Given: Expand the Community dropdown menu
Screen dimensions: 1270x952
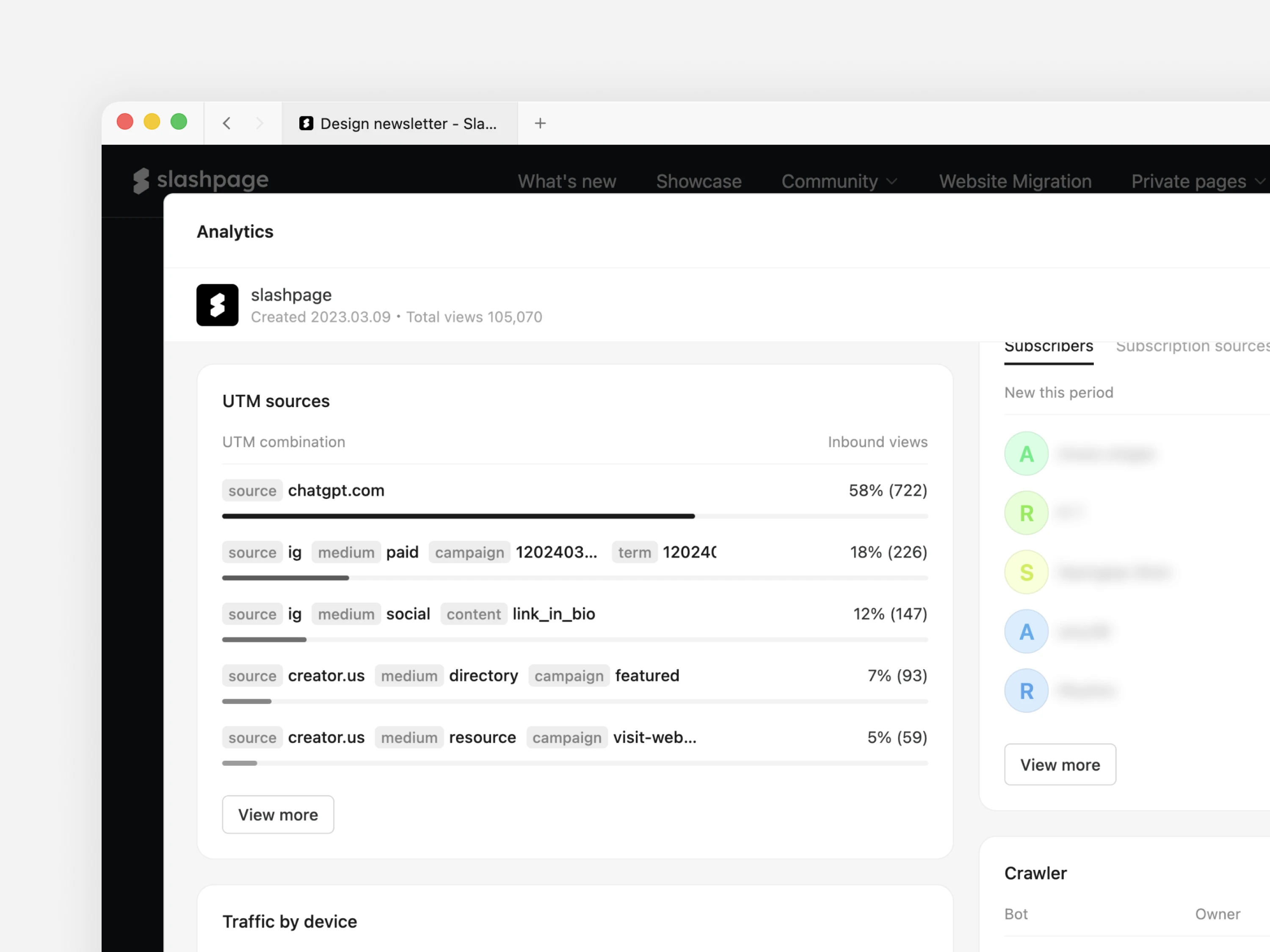Looking at the screenshot, I should 839,182.
